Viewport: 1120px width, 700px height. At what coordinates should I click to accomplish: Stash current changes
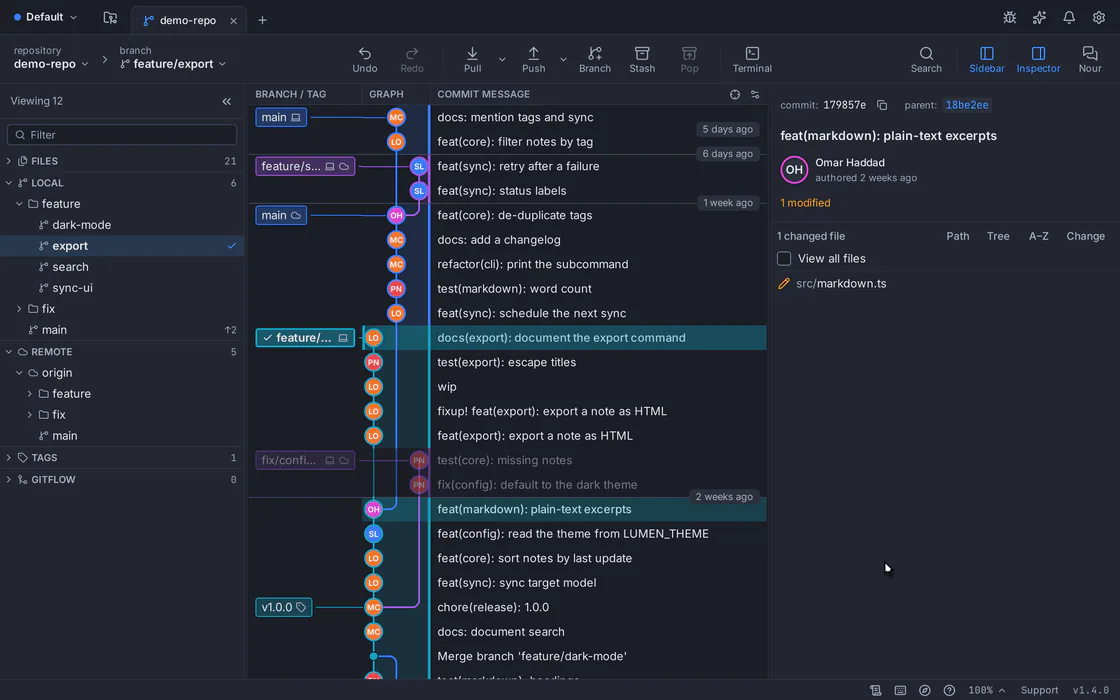pyautogui.click(x=641, y=60)
